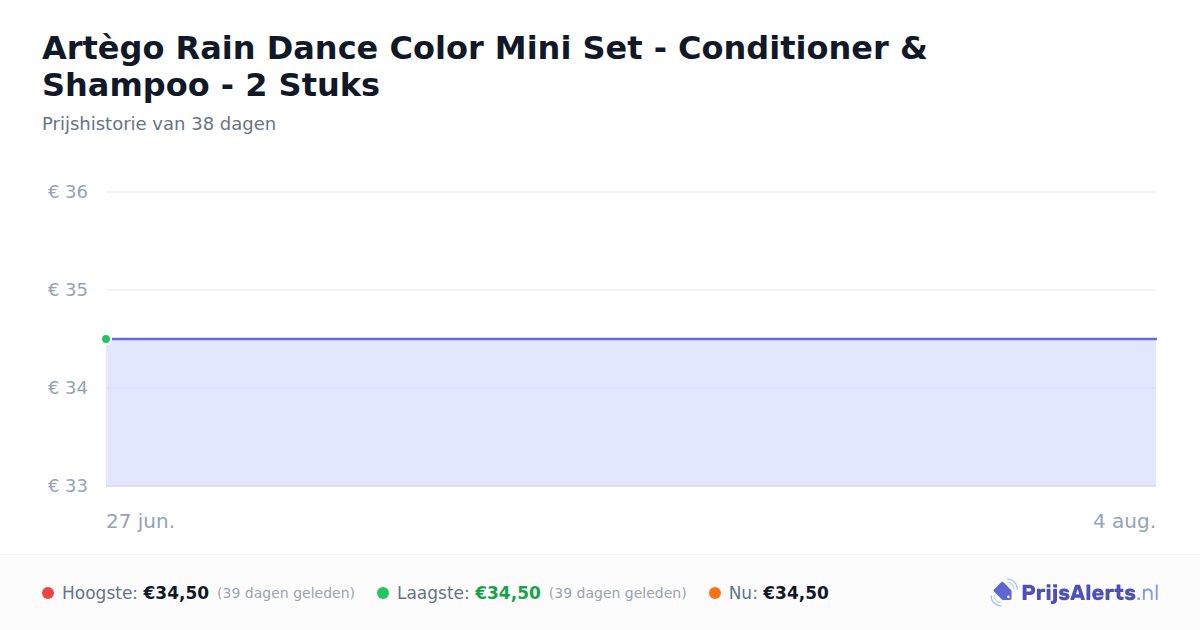Click the green data point on chart line
Screen dimensions: 1200x630
106,339
